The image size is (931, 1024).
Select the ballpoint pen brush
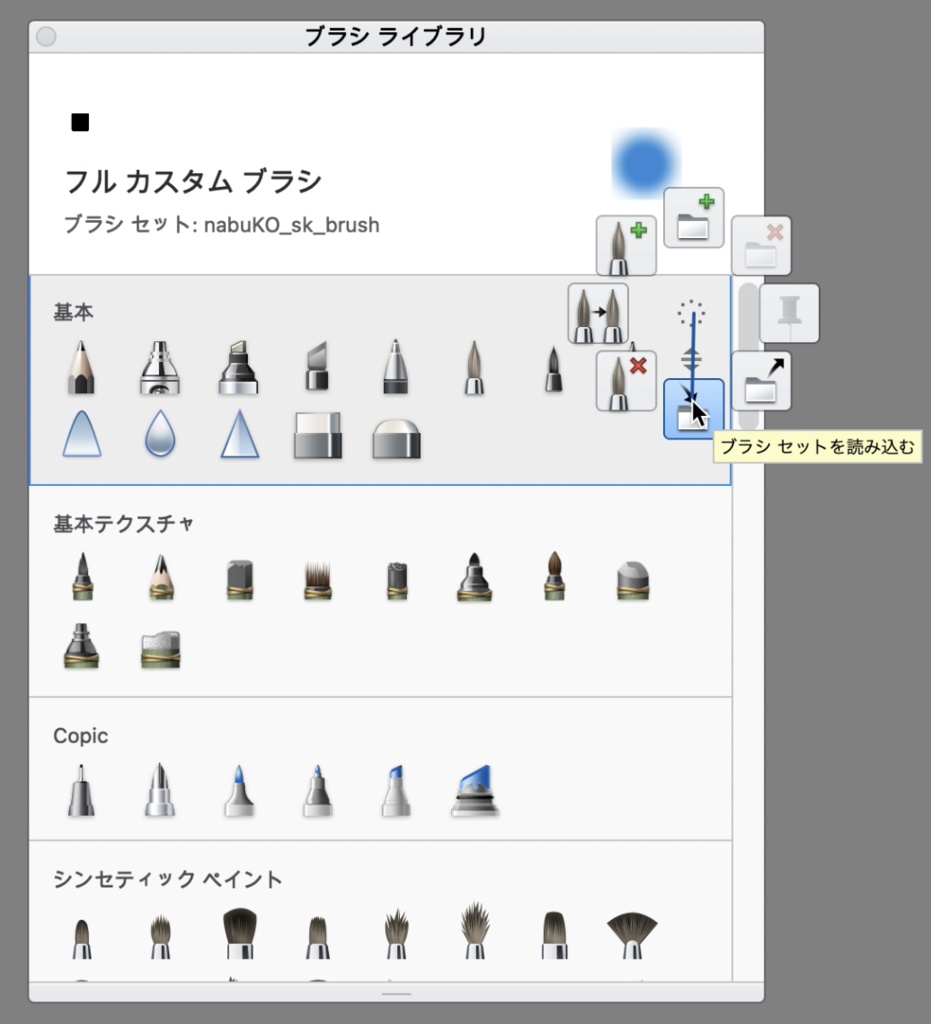395,365
